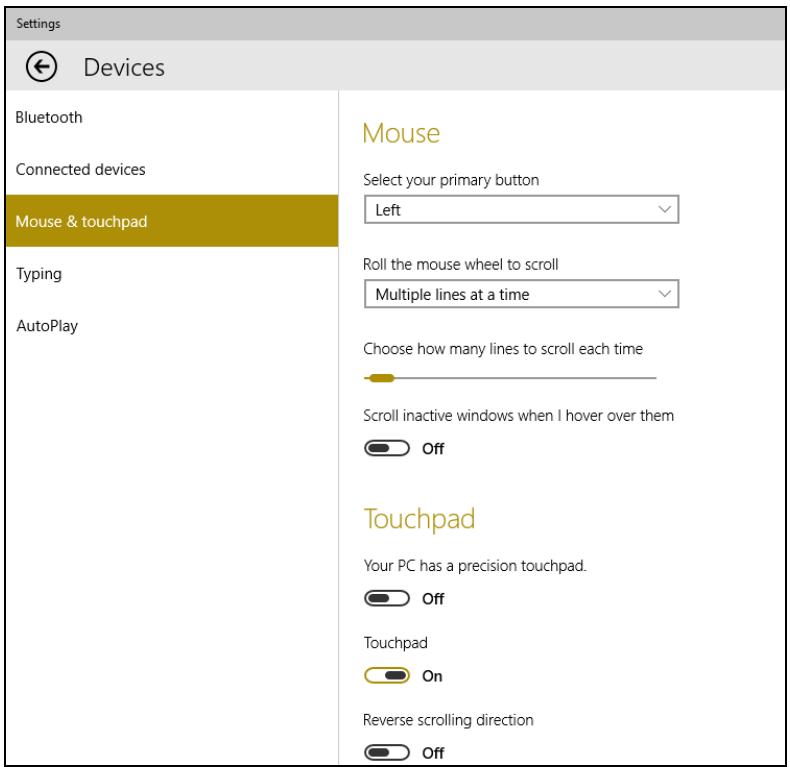Click the Settings window title text
This screenshot has height=767, width=790.
pos(38,24)
